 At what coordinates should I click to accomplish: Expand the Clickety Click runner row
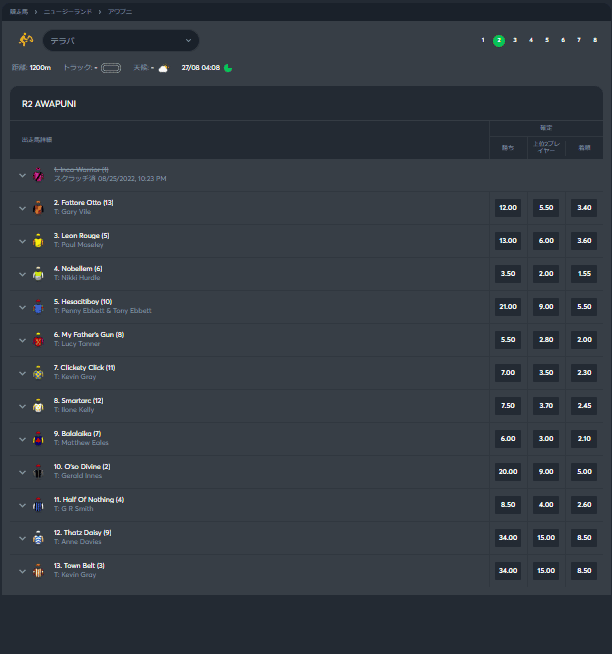22,372
